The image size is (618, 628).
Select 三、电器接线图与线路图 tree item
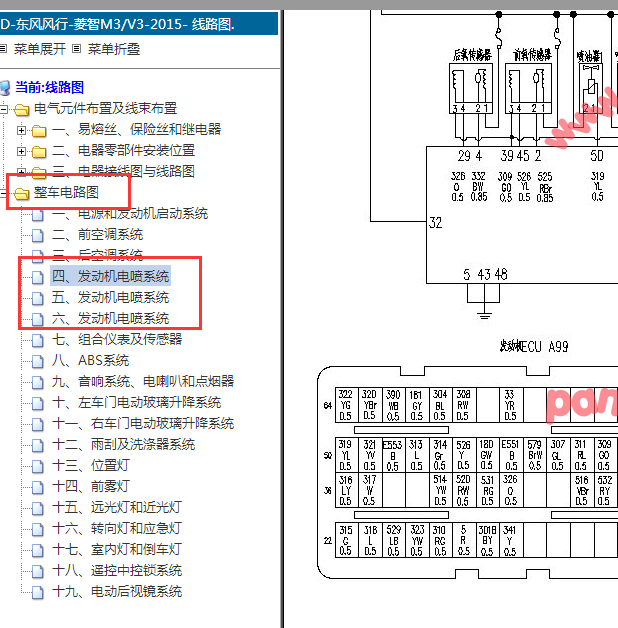click(123, 171)
